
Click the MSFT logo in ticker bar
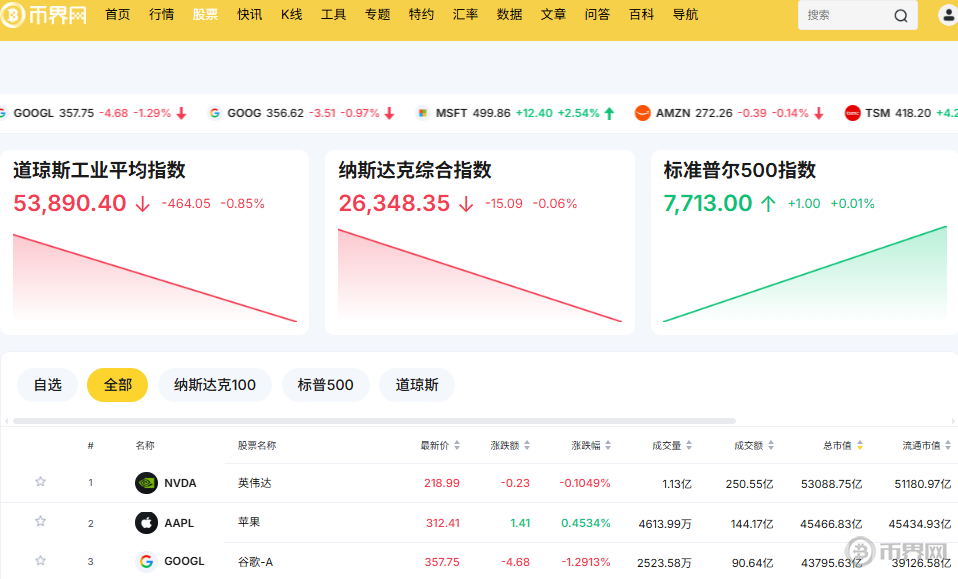tap(422, 113)
